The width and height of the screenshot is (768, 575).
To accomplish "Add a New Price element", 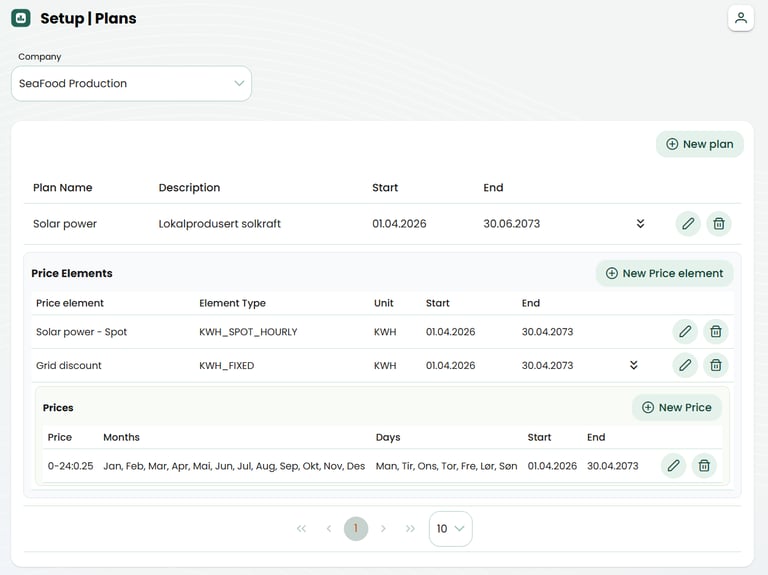I will (x=664, y=274).
